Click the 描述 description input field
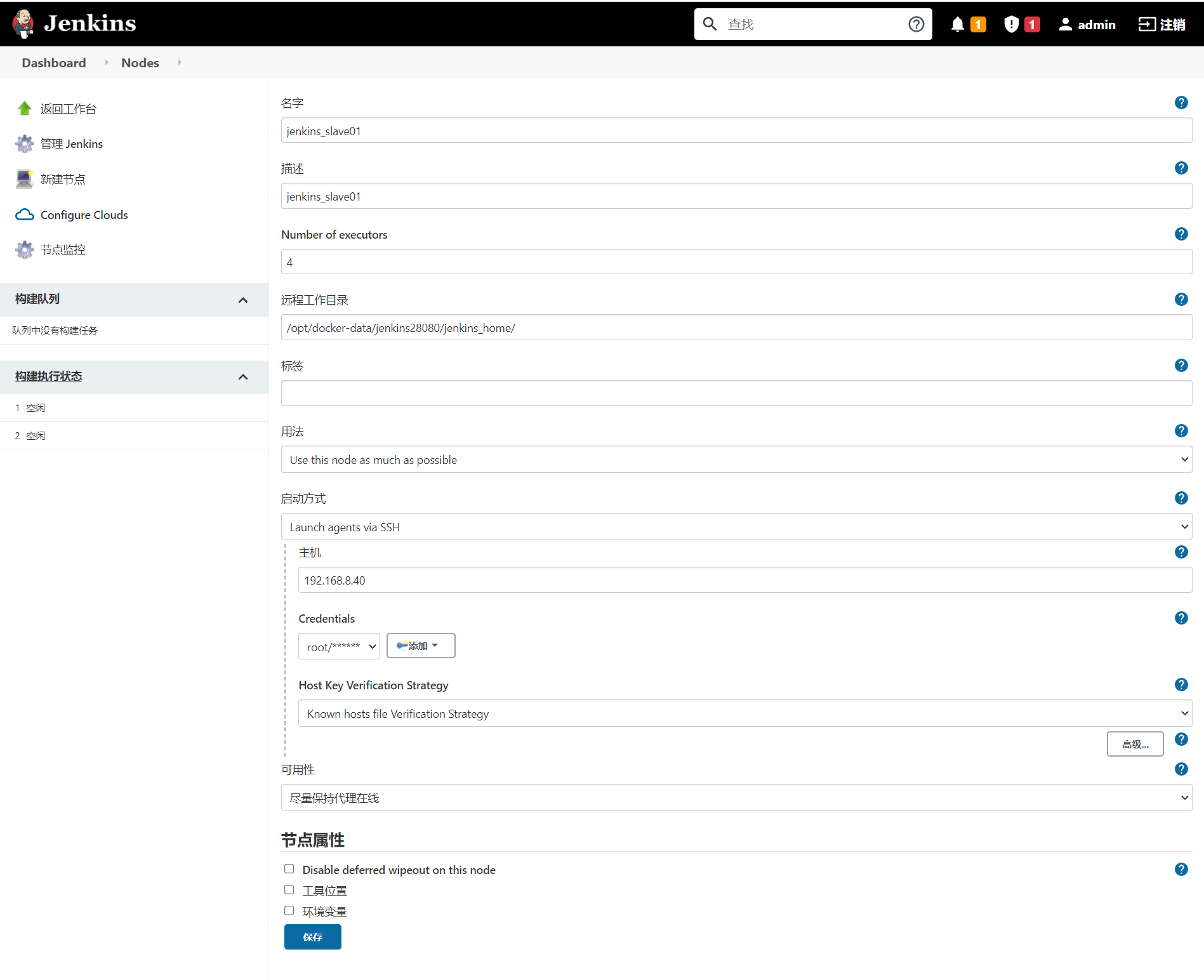Viewport: 1204px width, 980px height. tap(736, 196)
